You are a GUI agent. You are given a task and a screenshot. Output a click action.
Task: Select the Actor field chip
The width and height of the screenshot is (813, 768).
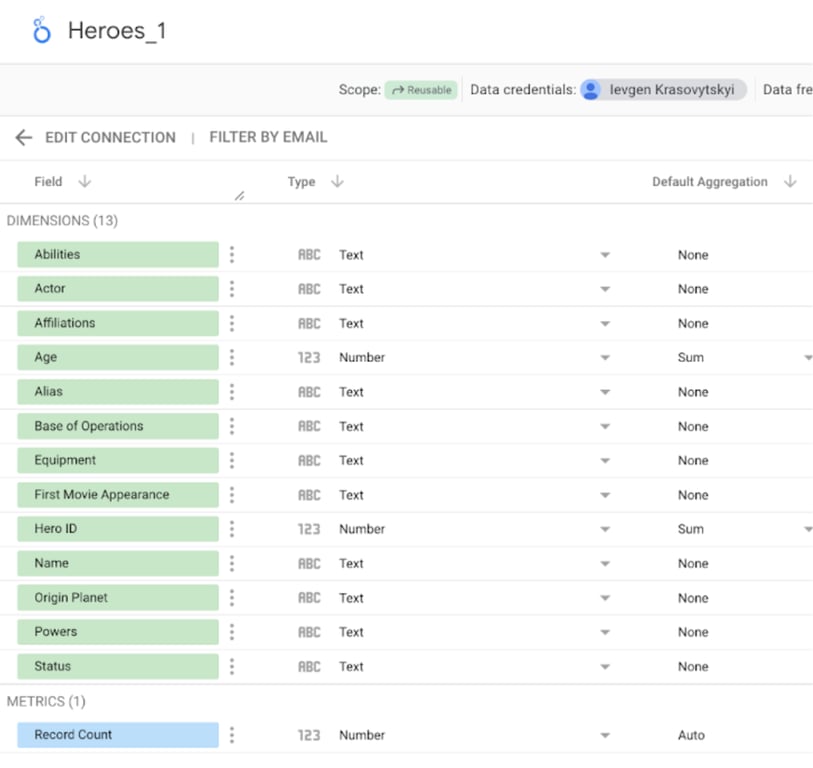click(x=118, y=289)
